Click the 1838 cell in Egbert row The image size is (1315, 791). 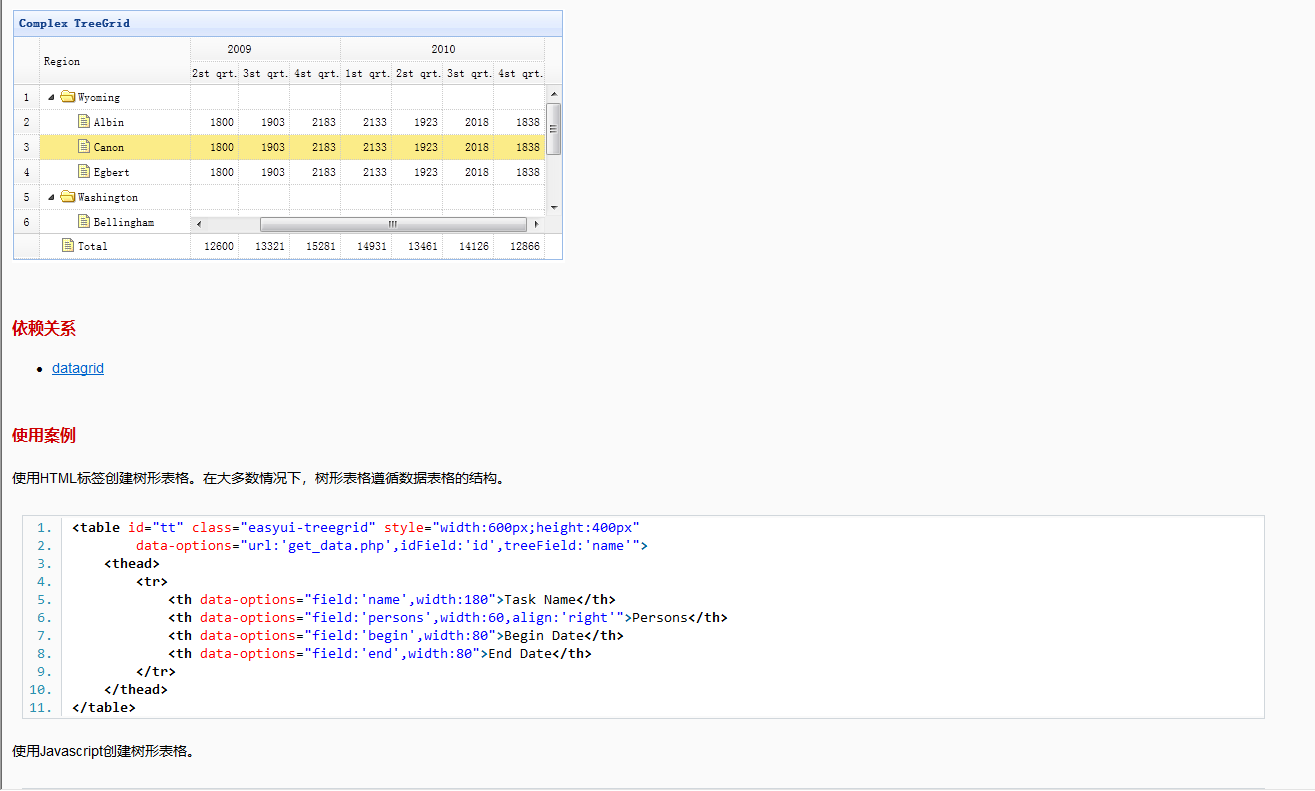coord(520,172)
